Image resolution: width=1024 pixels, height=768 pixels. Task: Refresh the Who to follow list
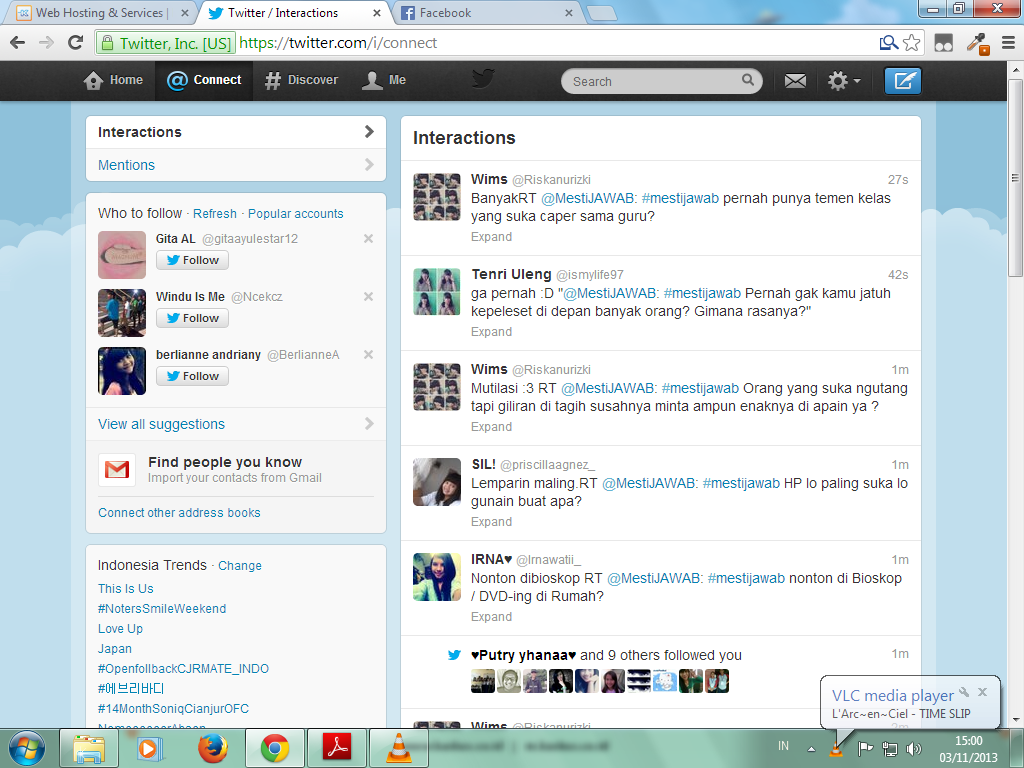215,214
